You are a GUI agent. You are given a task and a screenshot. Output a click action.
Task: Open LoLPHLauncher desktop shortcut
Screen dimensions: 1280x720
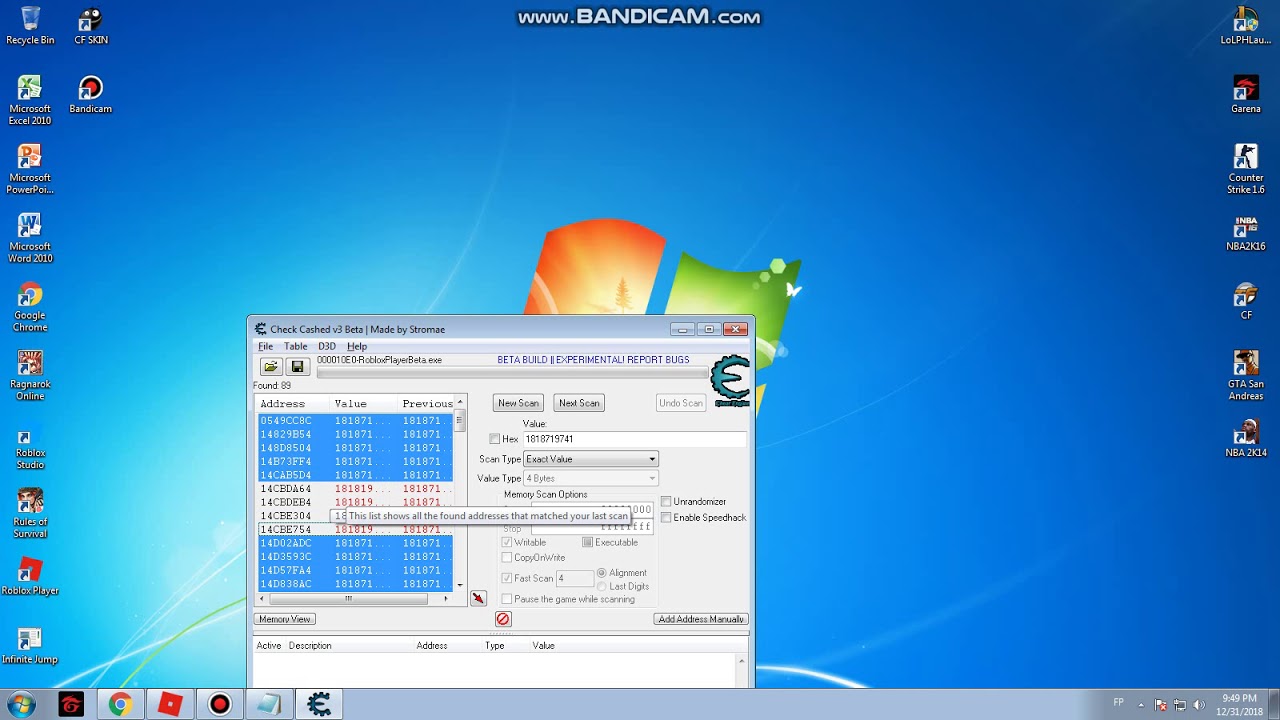coord(1246,26)
